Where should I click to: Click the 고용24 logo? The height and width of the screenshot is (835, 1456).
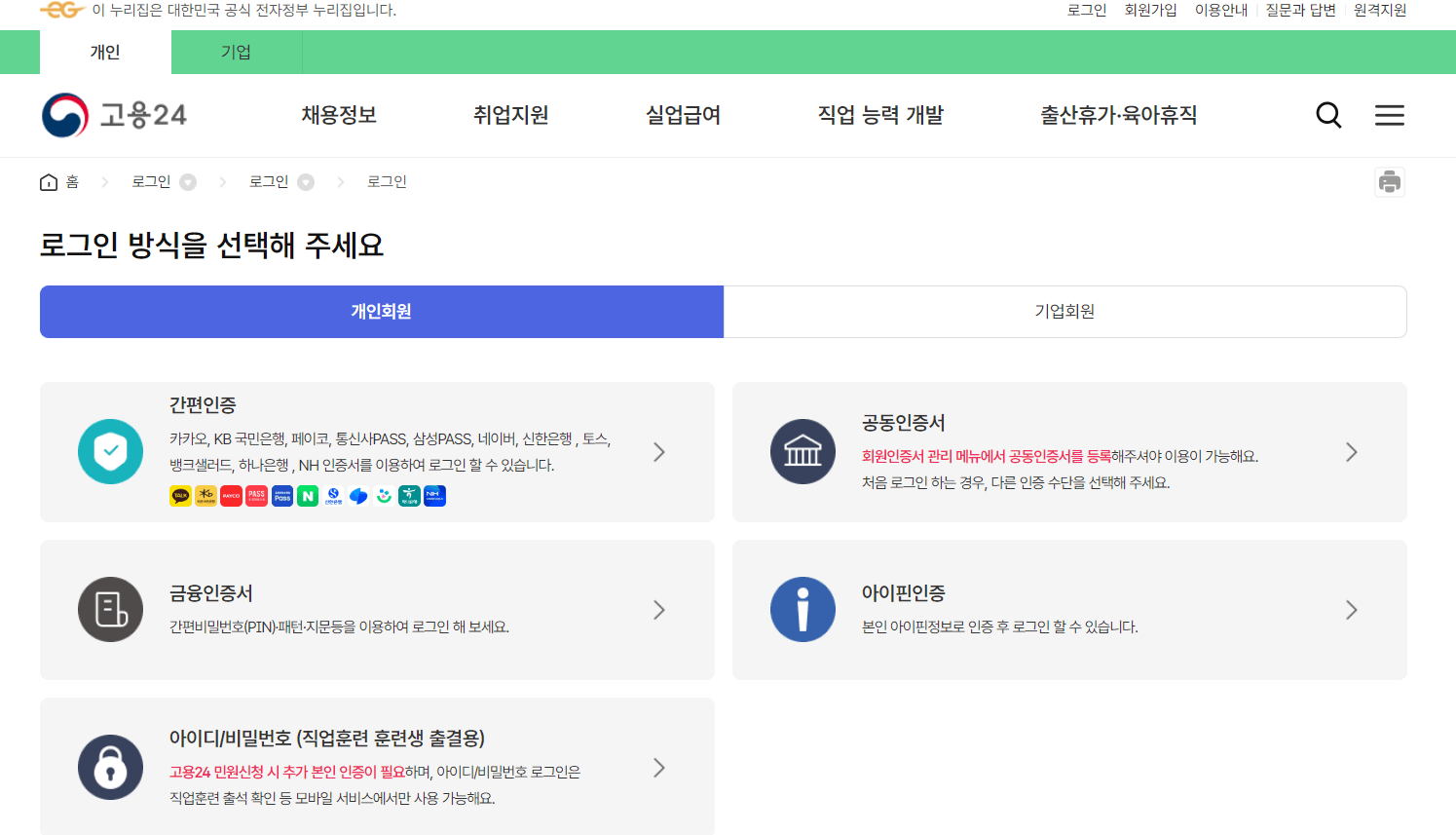pos(113,114)
